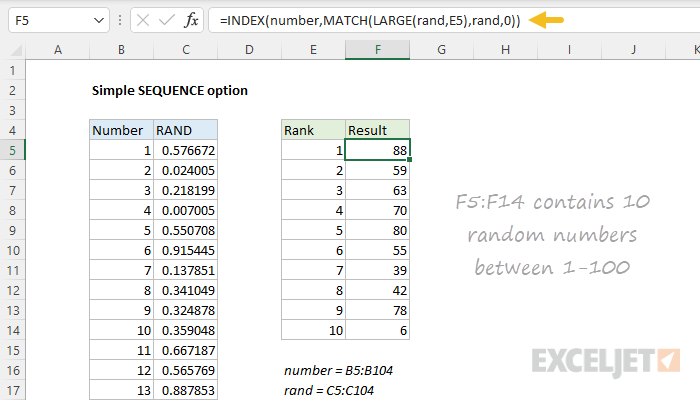The width and height of the screenshot is (700, 400).
Task: Select column A header
Action: [x=58, y=50]
